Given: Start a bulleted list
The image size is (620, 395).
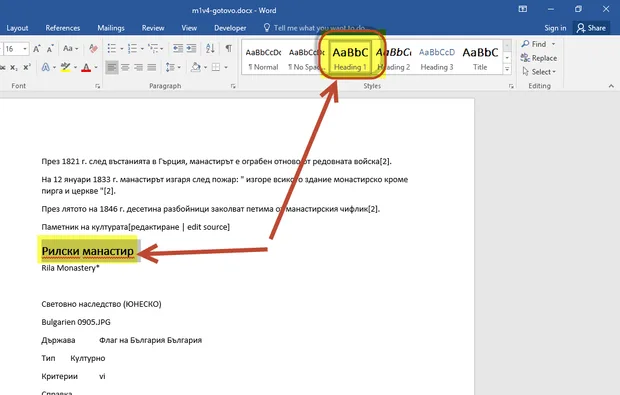Looking at the screenshot, I should (x=112, y=49).
